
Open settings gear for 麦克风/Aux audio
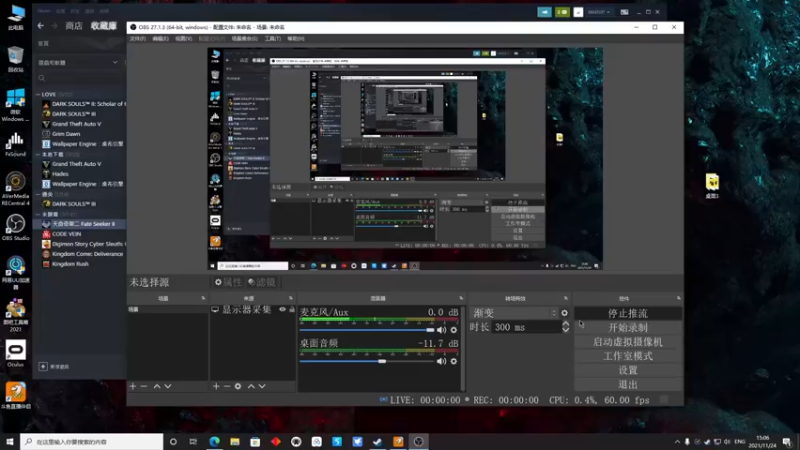click(454, 330)
